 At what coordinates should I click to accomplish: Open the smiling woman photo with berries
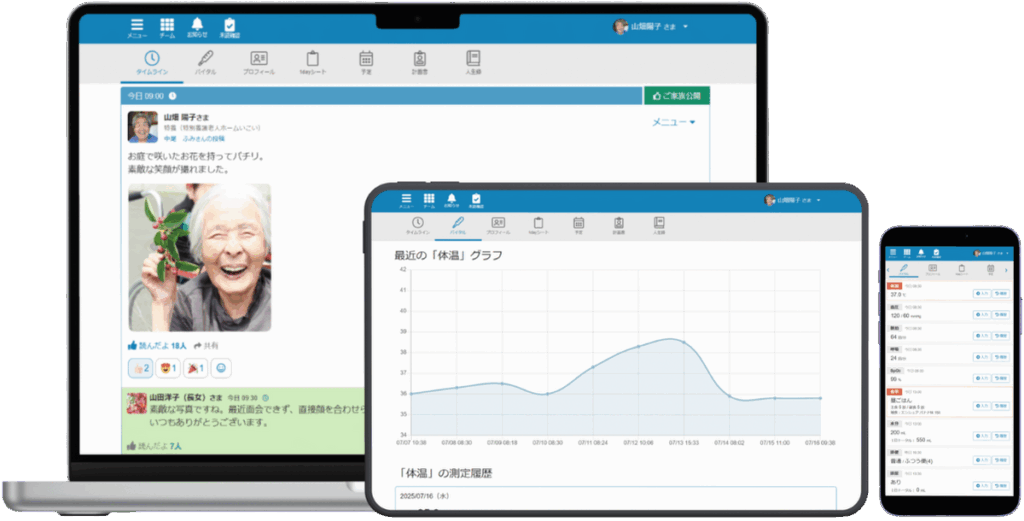coord(199,257)
